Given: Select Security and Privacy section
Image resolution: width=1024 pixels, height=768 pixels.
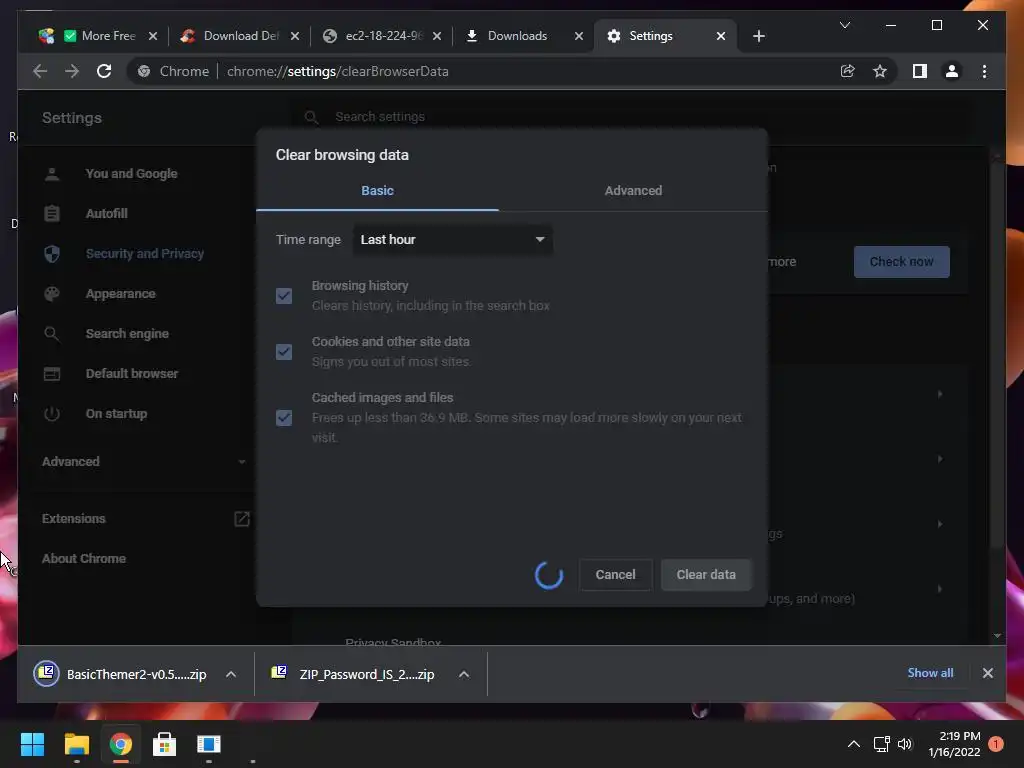Looking at the screenshot, I should pyautogui.click(x=144, y=253).
